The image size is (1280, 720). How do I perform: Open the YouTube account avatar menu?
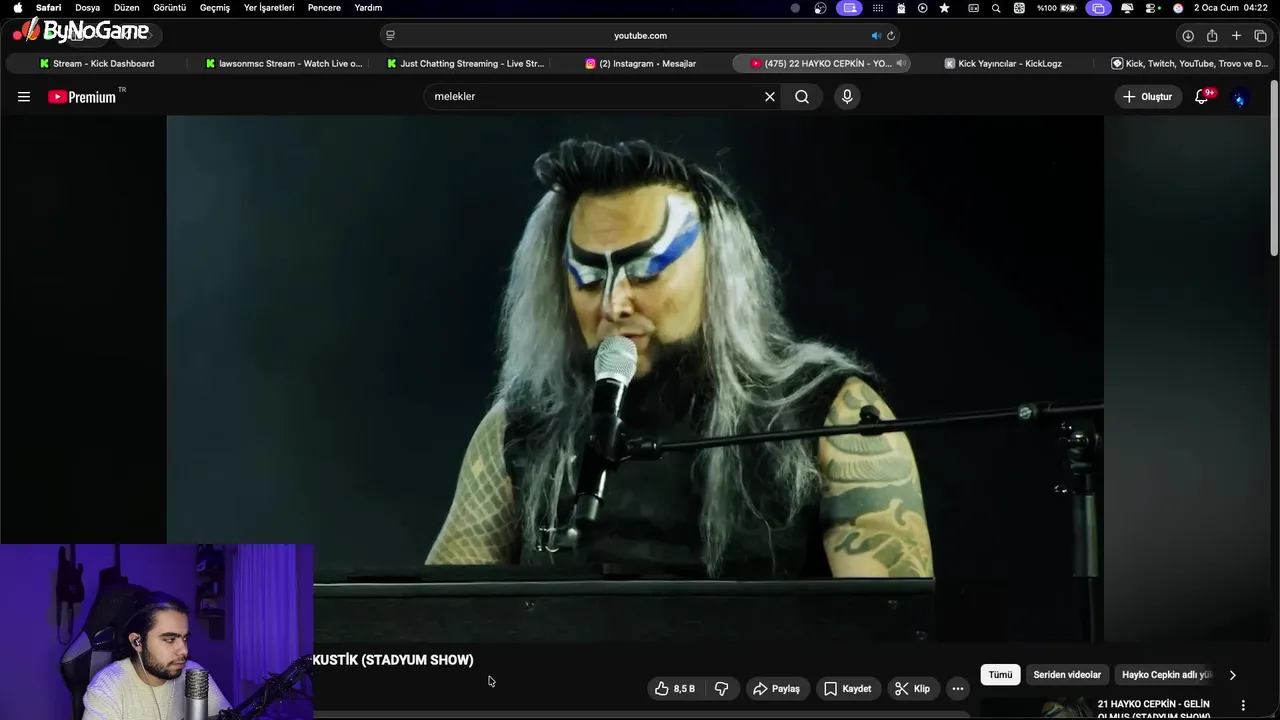coord(1239,97)
